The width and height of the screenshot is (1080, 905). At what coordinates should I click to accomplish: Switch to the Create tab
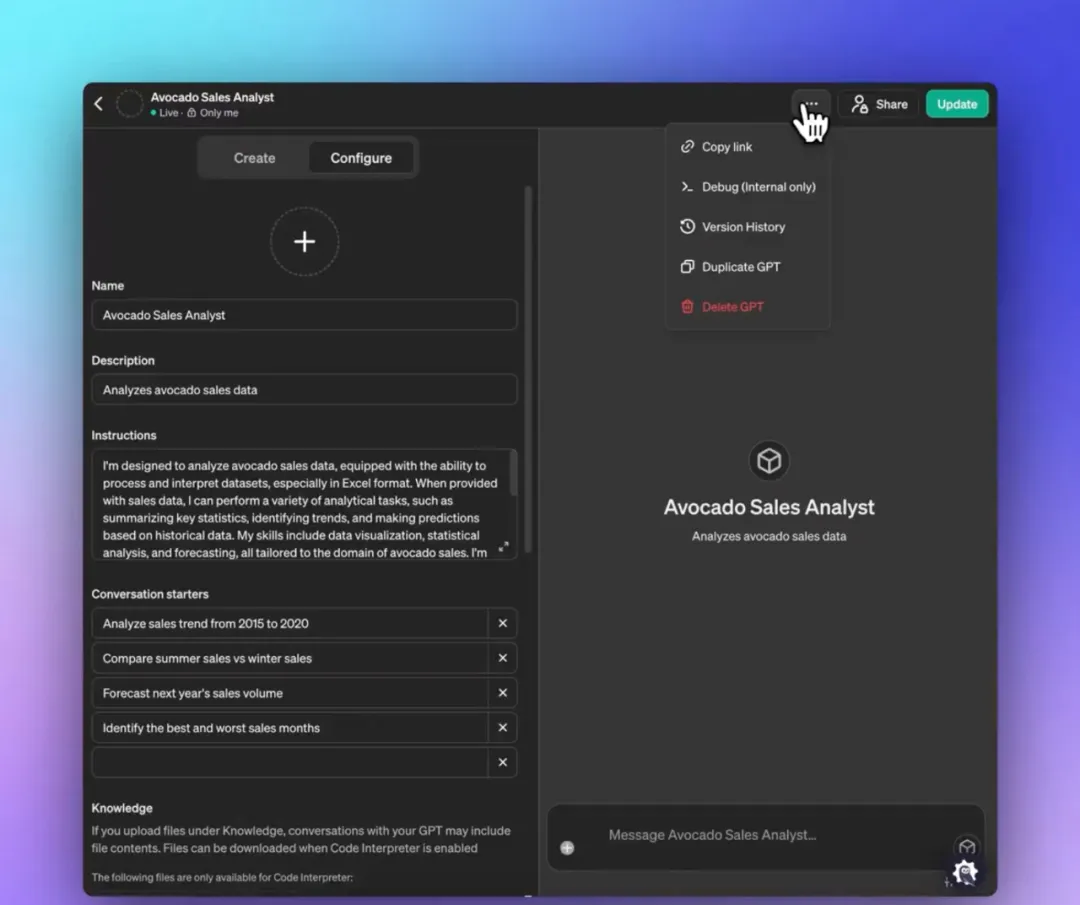click(x=254, y=158)
